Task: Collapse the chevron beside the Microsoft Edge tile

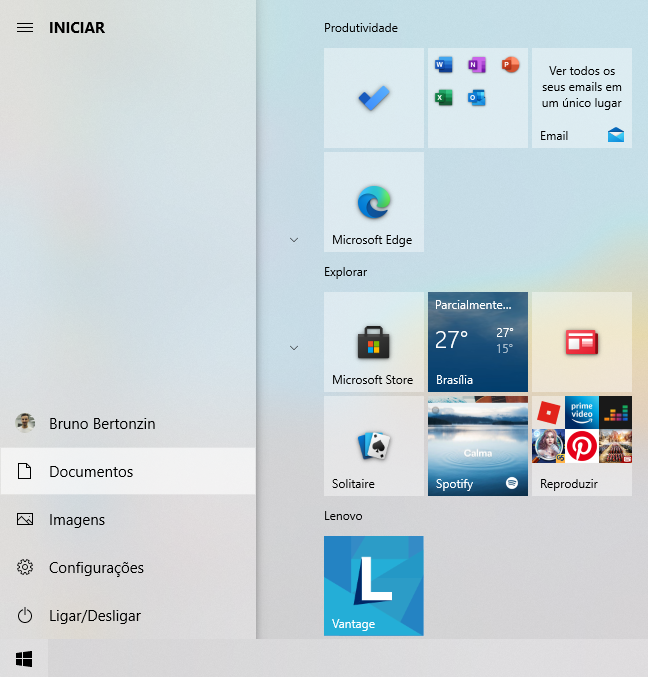Action: (x=294, y=240)
